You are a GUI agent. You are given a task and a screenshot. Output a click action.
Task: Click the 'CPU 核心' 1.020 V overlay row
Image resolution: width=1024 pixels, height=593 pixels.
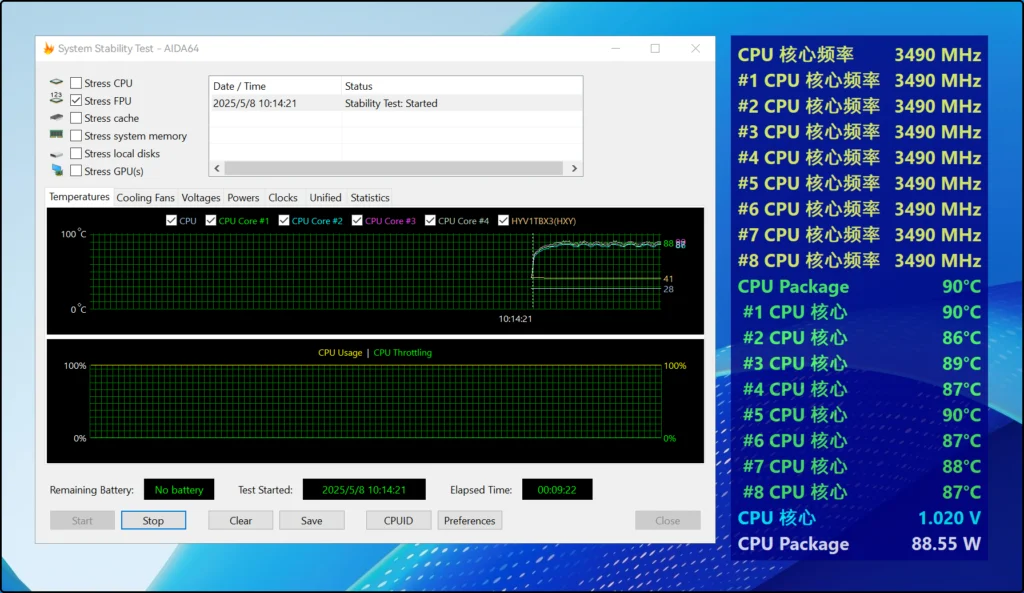[859, 518]
